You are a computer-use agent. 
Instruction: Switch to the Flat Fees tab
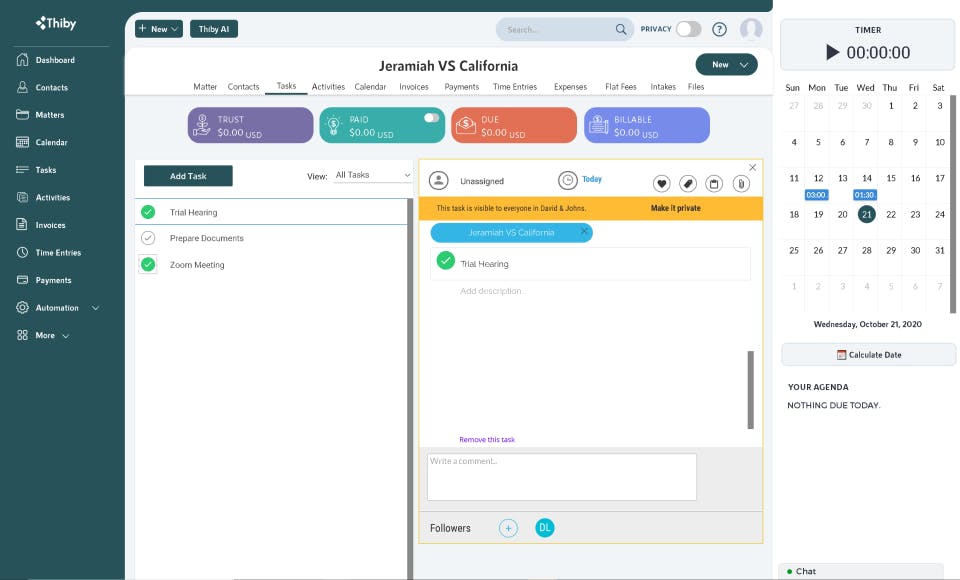click(x=621, y=87)
